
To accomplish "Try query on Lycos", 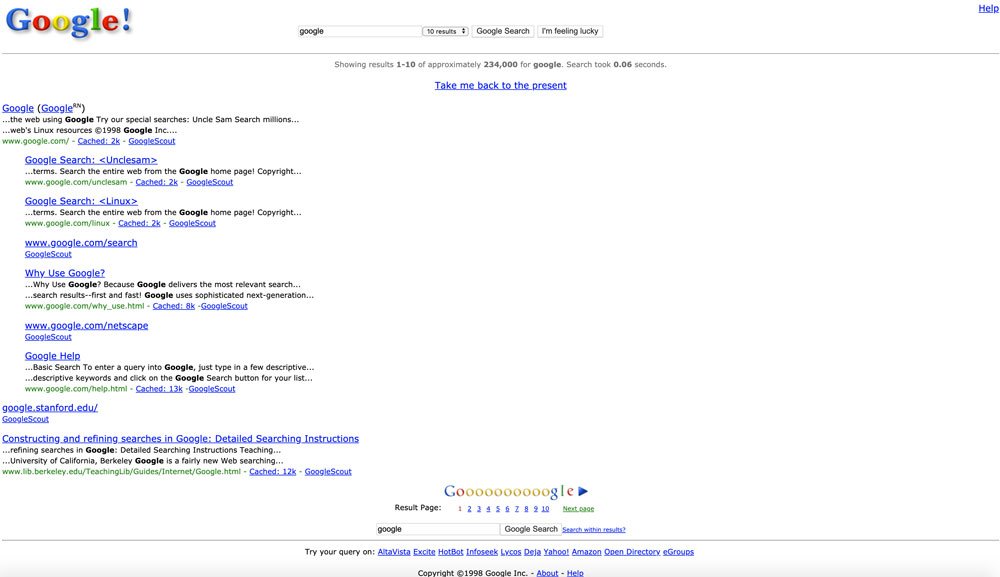I will pyautogui.click(x=511, y=552).
